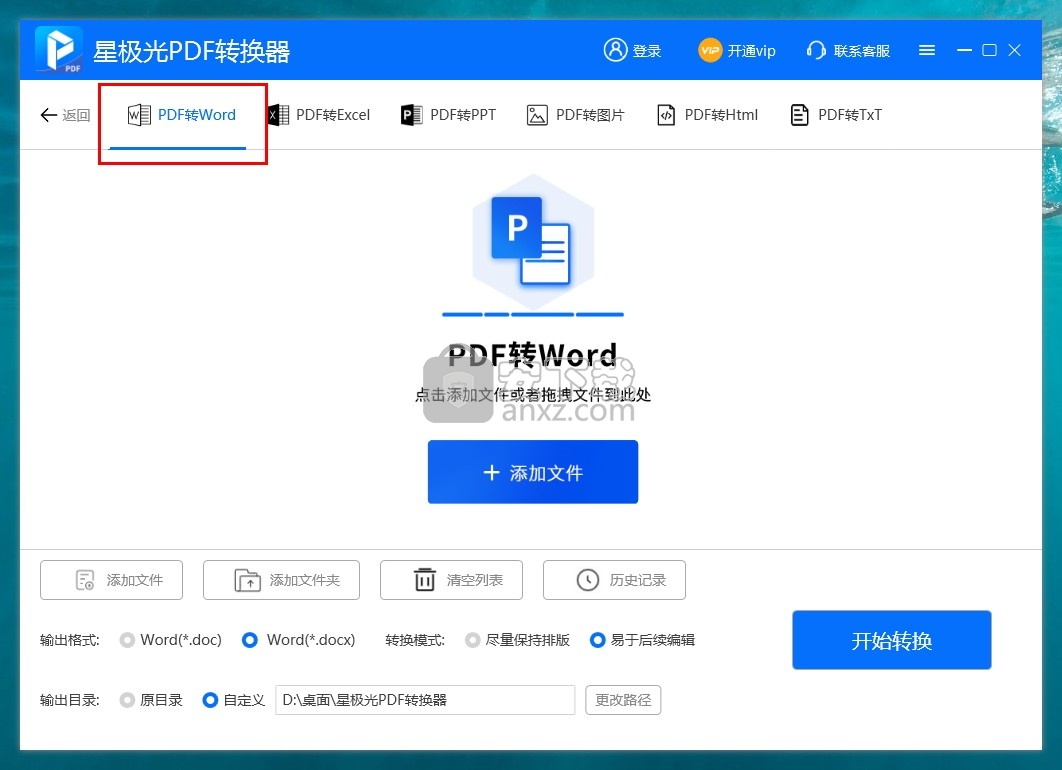
Task: Switch to the PDF转PPT tab
Action: 448,115
